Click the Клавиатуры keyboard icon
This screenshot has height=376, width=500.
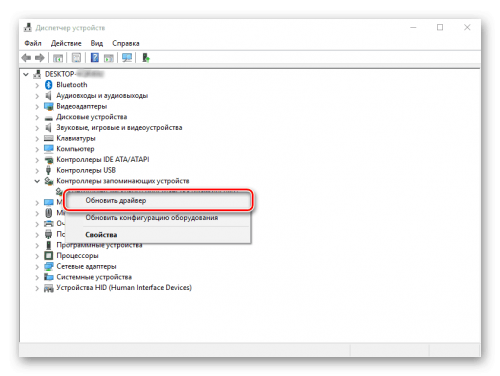click(49, 138)
